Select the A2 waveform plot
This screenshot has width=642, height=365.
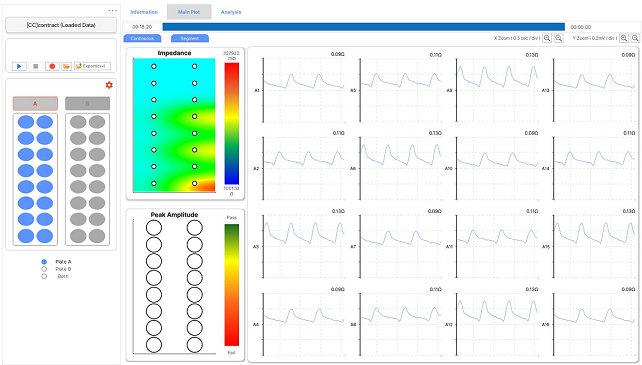[304, 168]
